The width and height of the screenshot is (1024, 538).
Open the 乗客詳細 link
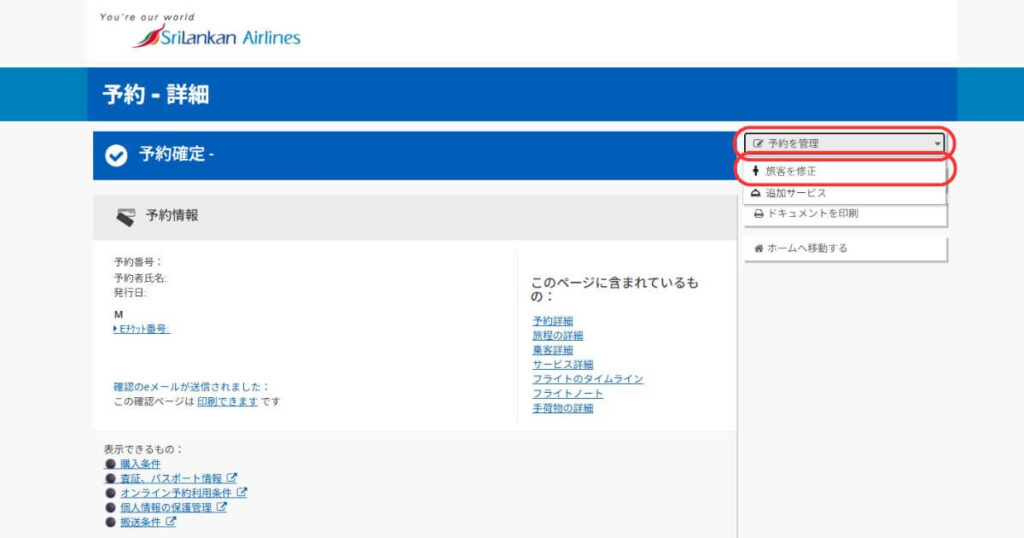pyautogui.click(x=552, y=350)
